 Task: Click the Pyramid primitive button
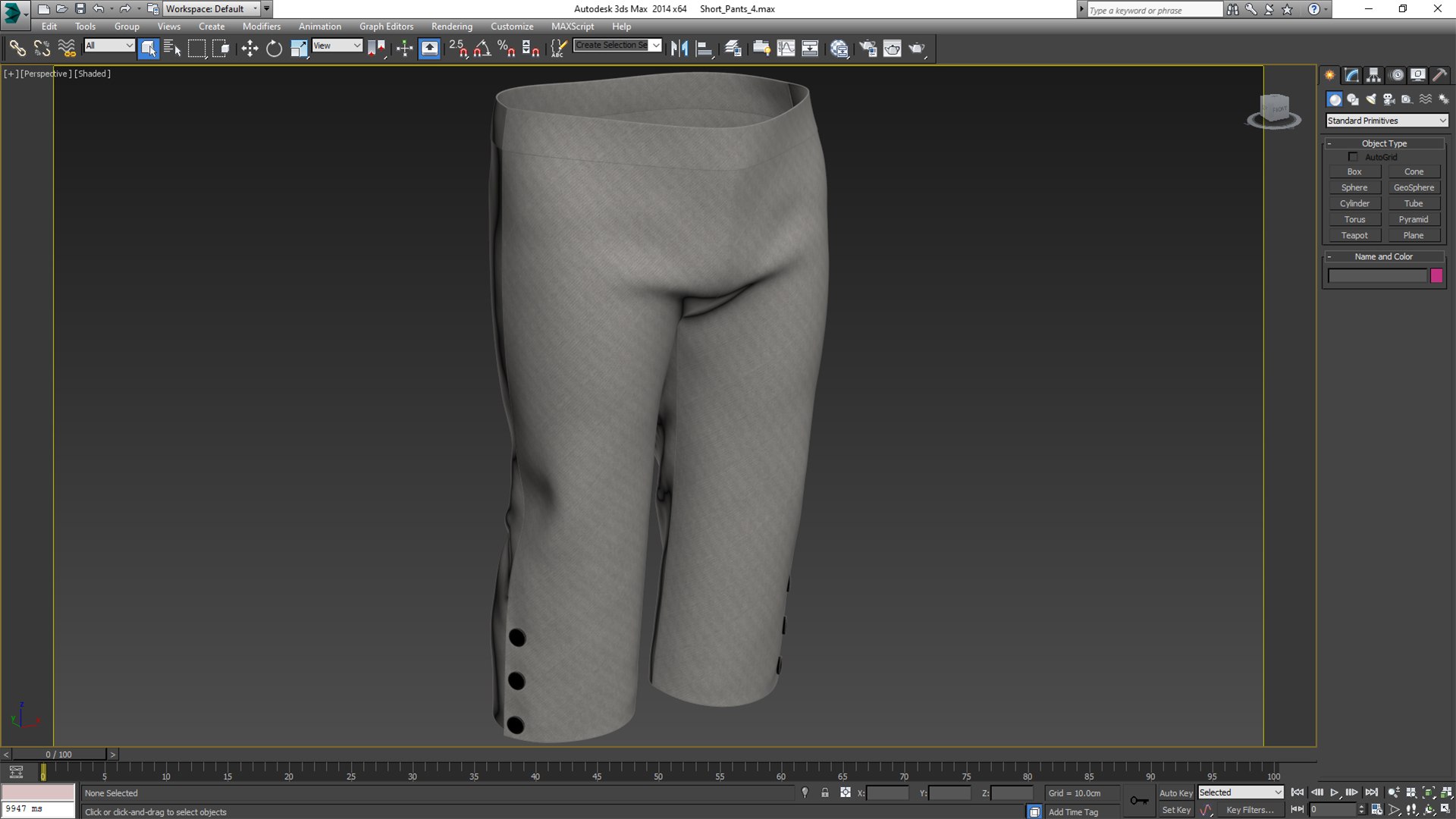pos(1414,220)
